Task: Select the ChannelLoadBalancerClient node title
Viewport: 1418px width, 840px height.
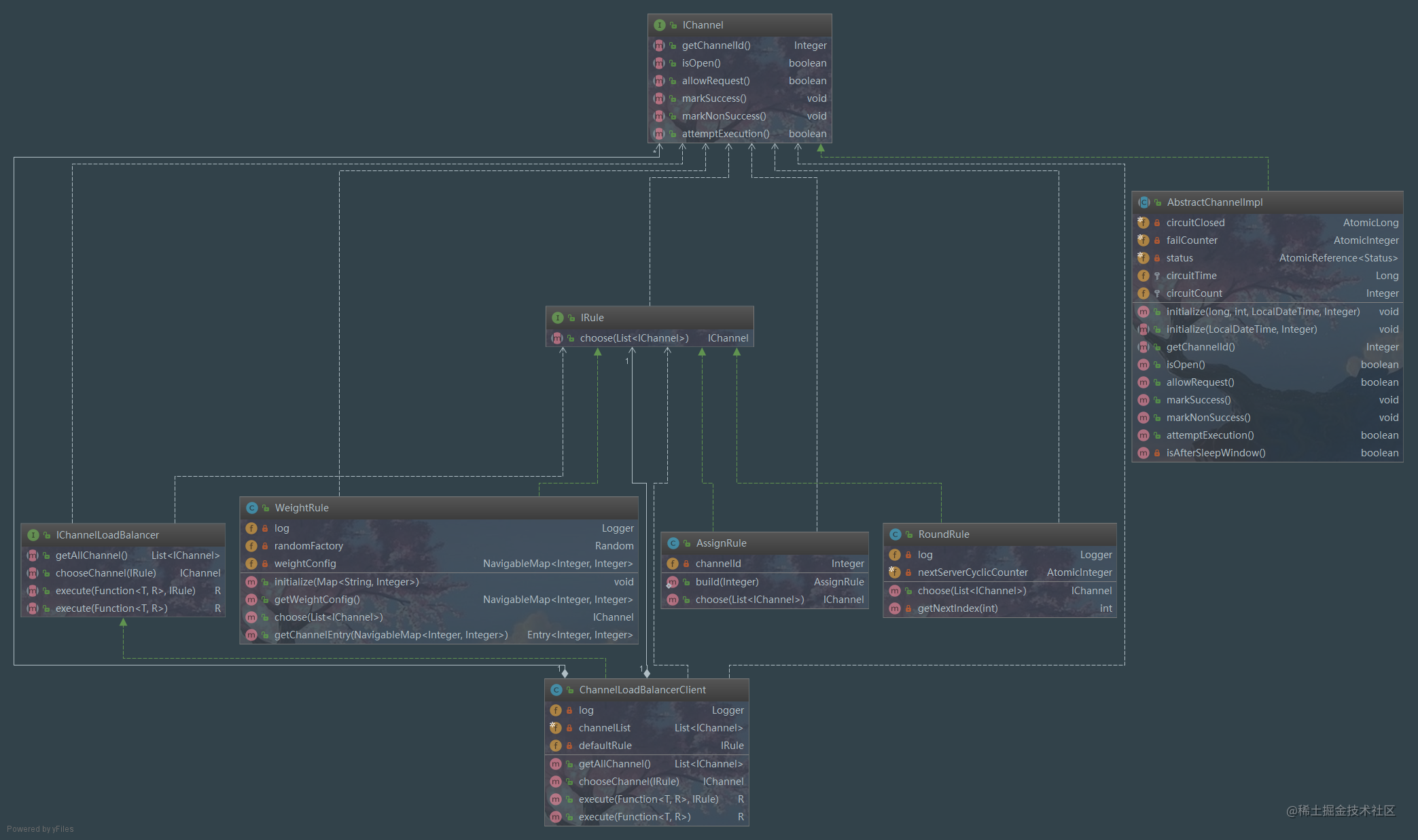Action: point(642,690)
